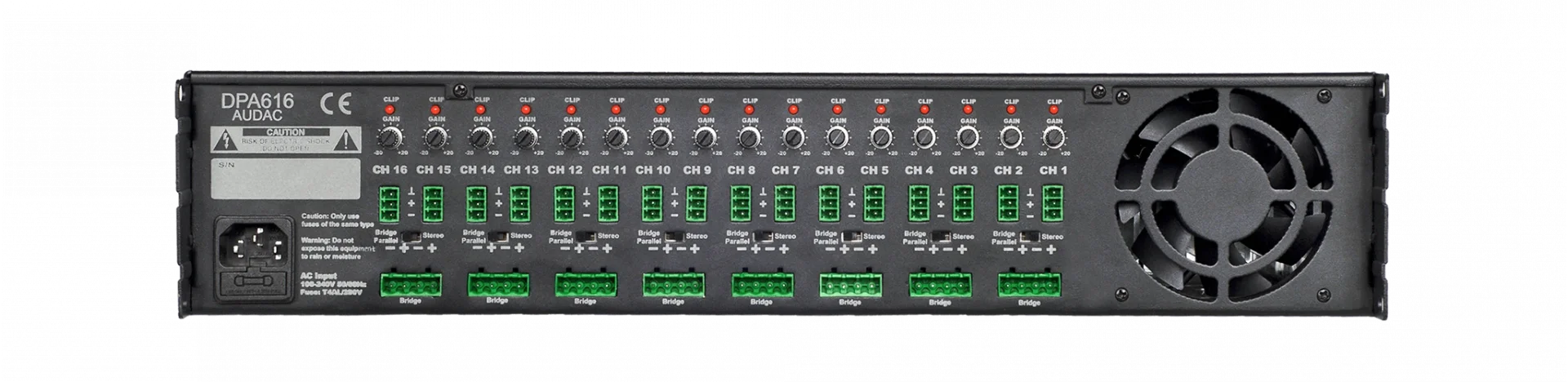Image resolution: width=1568 pixels, height=382 pixels.
Task: Click the CH 15 clip LED
Action: click(x=435, y=109)
